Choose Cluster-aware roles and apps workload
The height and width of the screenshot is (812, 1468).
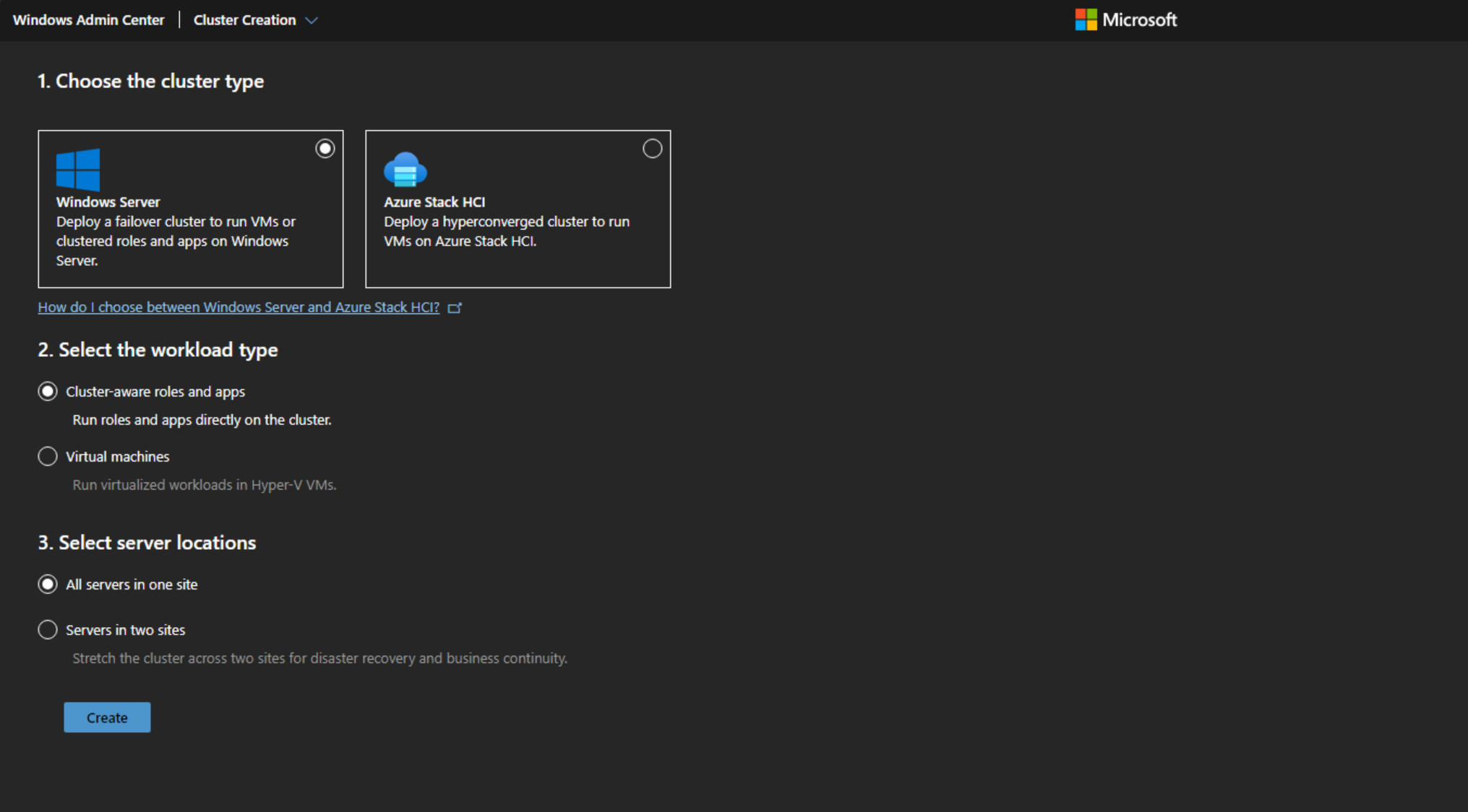click(x=47, y=391)
